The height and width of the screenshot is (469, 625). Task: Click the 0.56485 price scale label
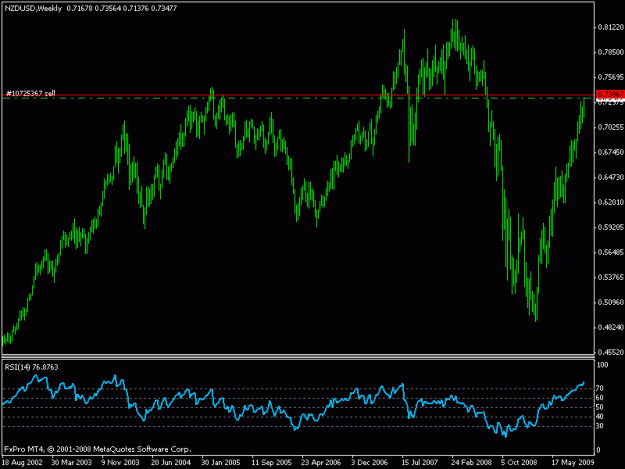(x=611, y=252)
